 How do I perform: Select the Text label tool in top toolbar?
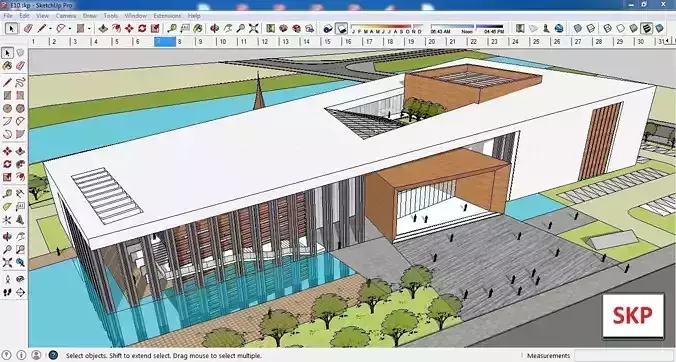tap(185, 28)
